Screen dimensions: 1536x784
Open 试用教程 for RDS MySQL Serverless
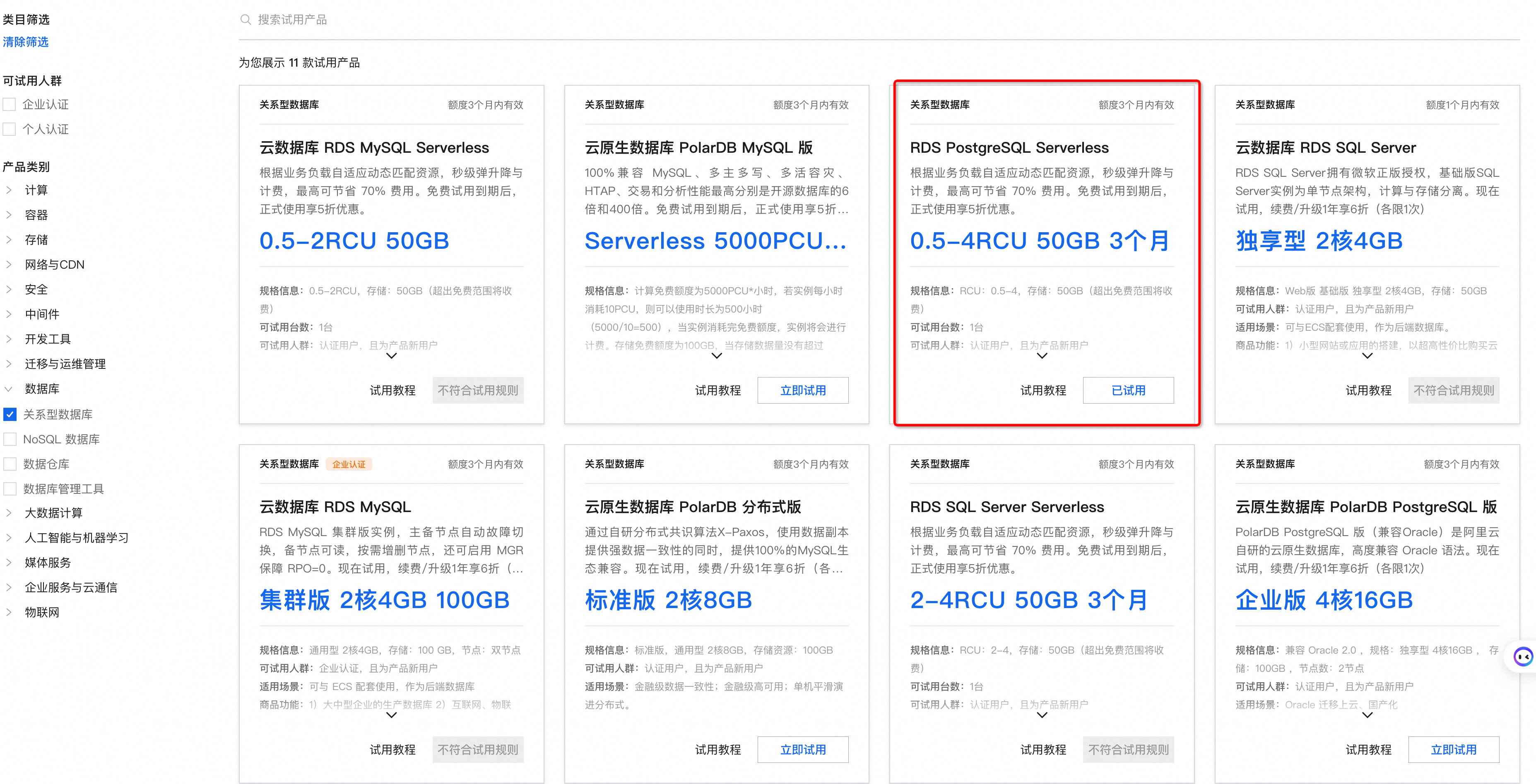pos(392,390)
